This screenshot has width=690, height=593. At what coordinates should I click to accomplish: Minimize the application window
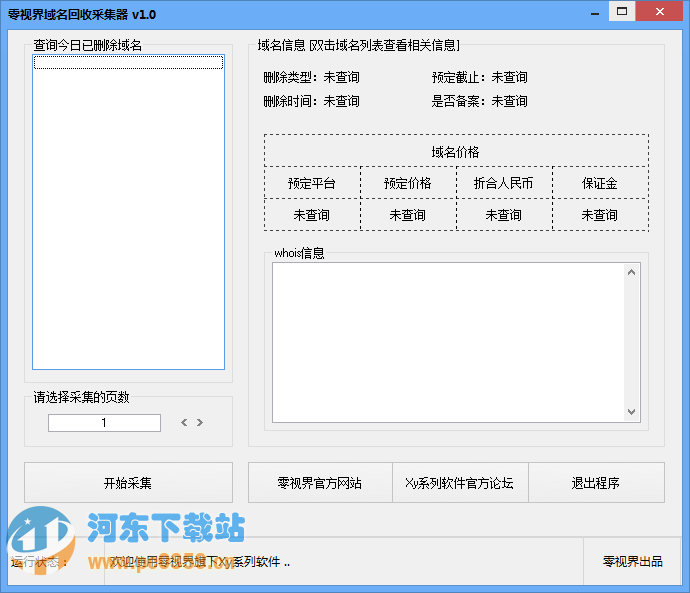[595, 13]
